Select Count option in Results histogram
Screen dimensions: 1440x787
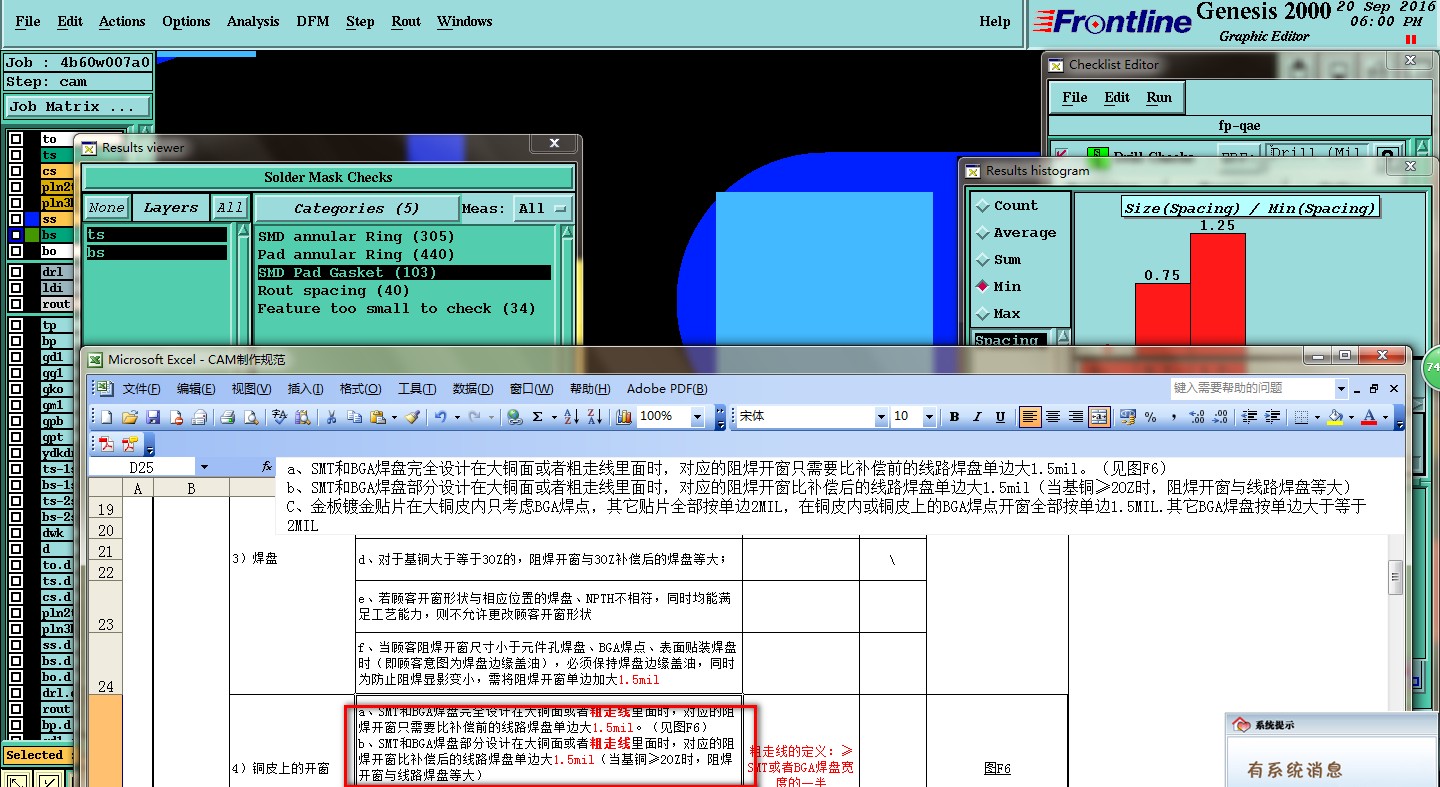[x=982, y=206]
